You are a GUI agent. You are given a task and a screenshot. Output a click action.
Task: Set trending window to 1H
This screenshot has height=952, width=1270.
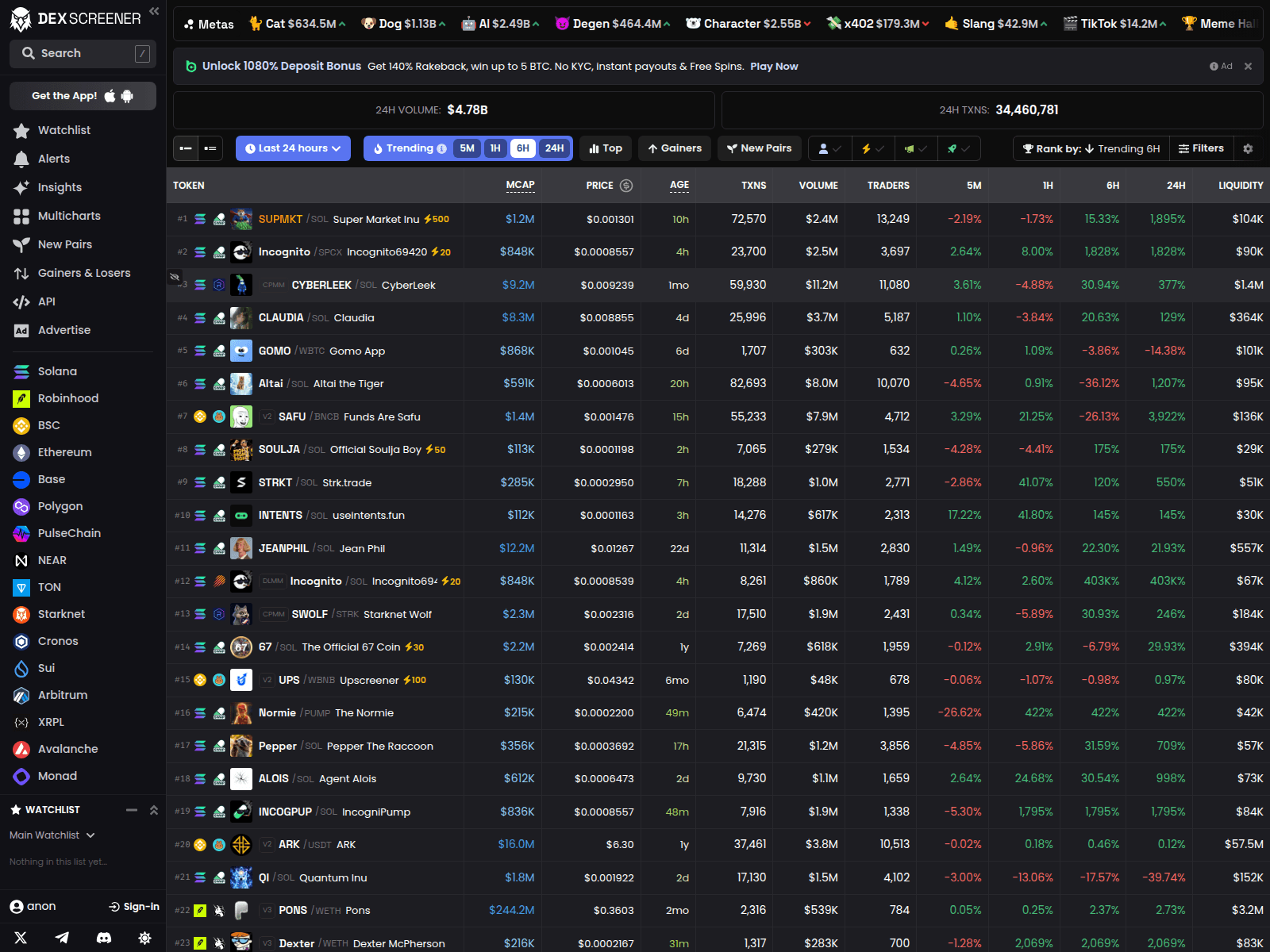(495, 148)
